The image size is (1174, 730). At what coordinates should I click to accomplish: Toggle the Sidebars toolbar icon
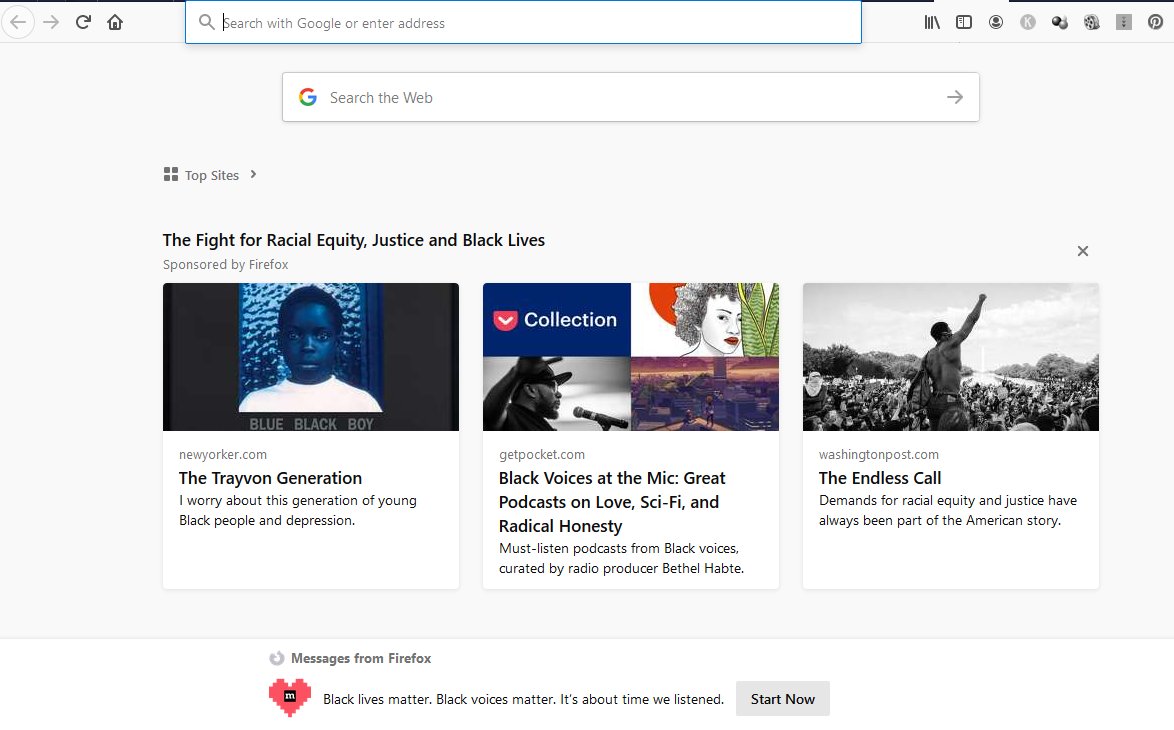click(964, 22)
